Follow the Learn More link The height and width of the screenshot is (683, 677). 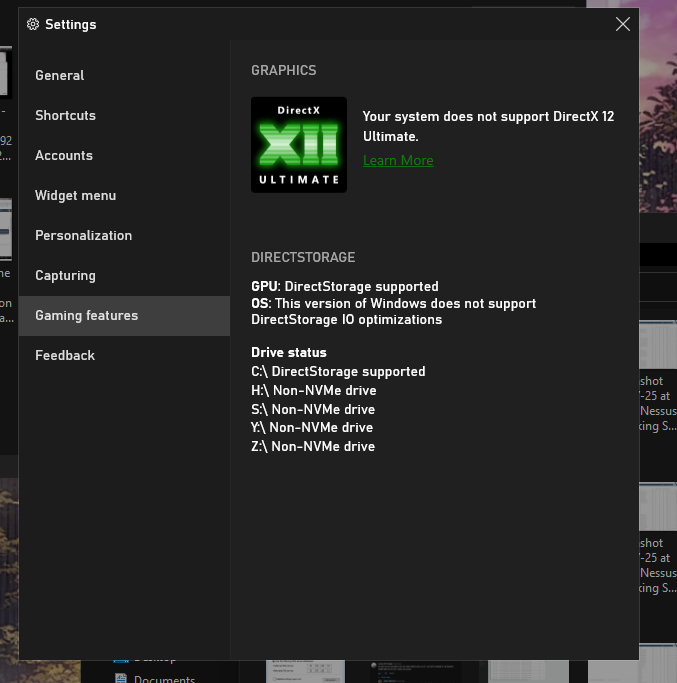(x=398, y=160)
